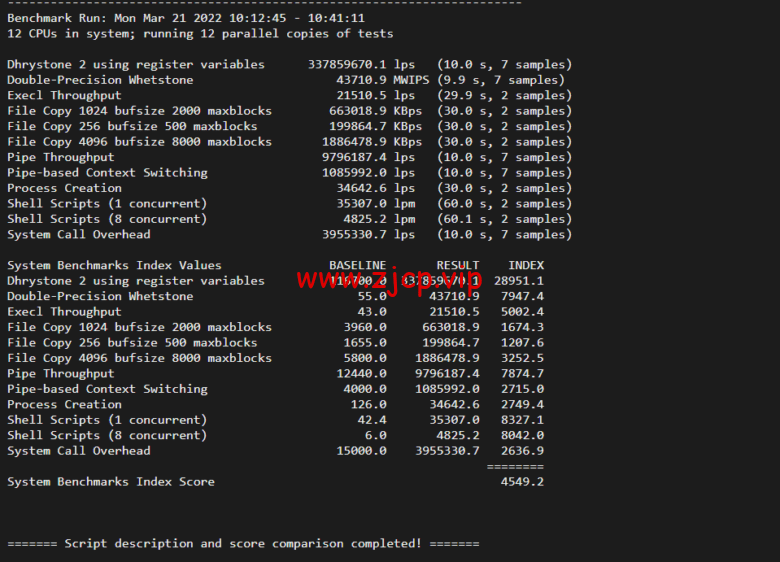This screenshot has width=780, height=562.
Task: Click Process Creation 34642.6 lps value
Action: click(376, 188)
